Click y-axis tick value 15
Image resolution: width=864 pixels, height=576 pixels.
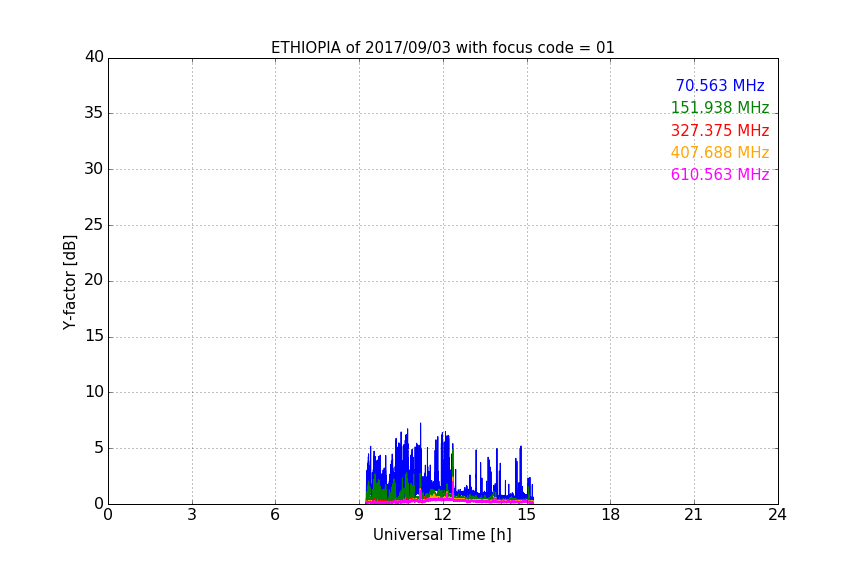tap(94, 336)
